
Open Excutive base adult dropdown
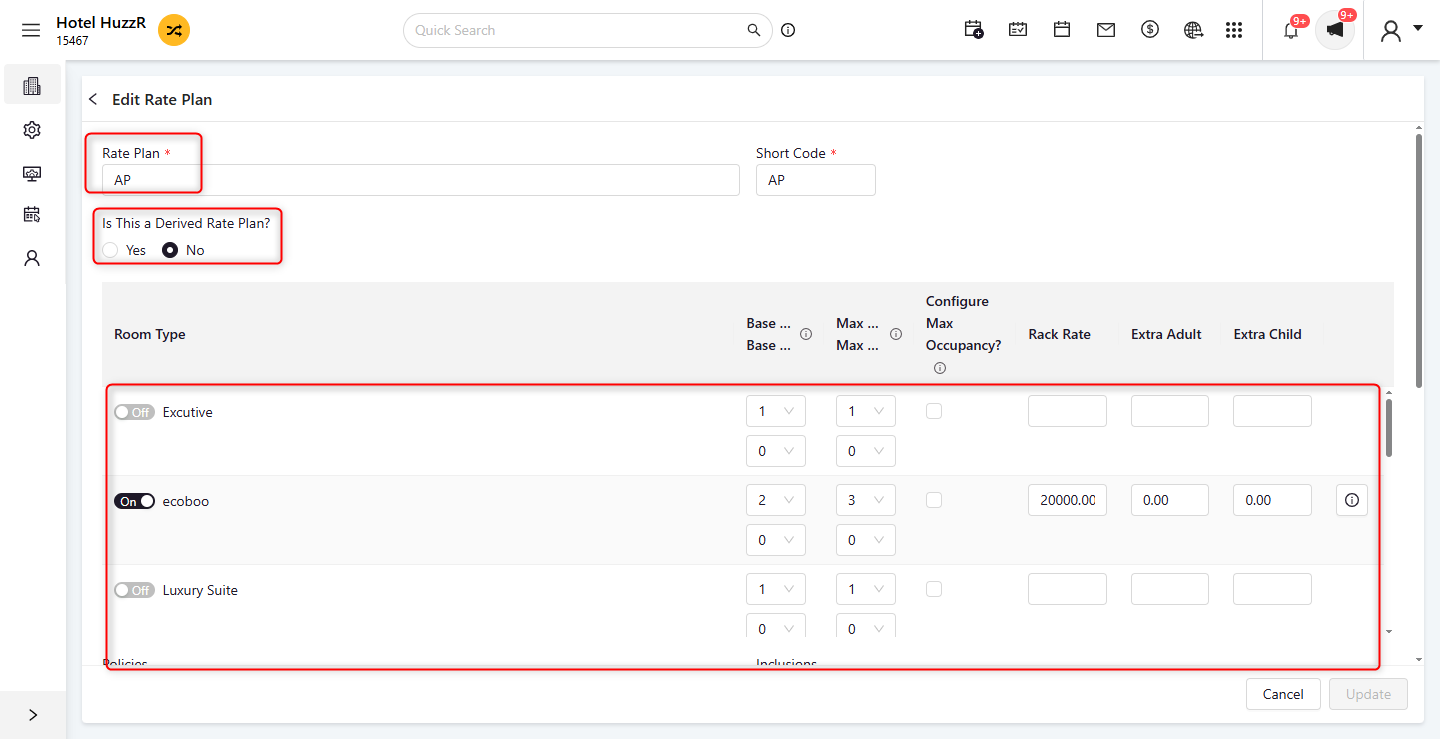pos(776,411)
